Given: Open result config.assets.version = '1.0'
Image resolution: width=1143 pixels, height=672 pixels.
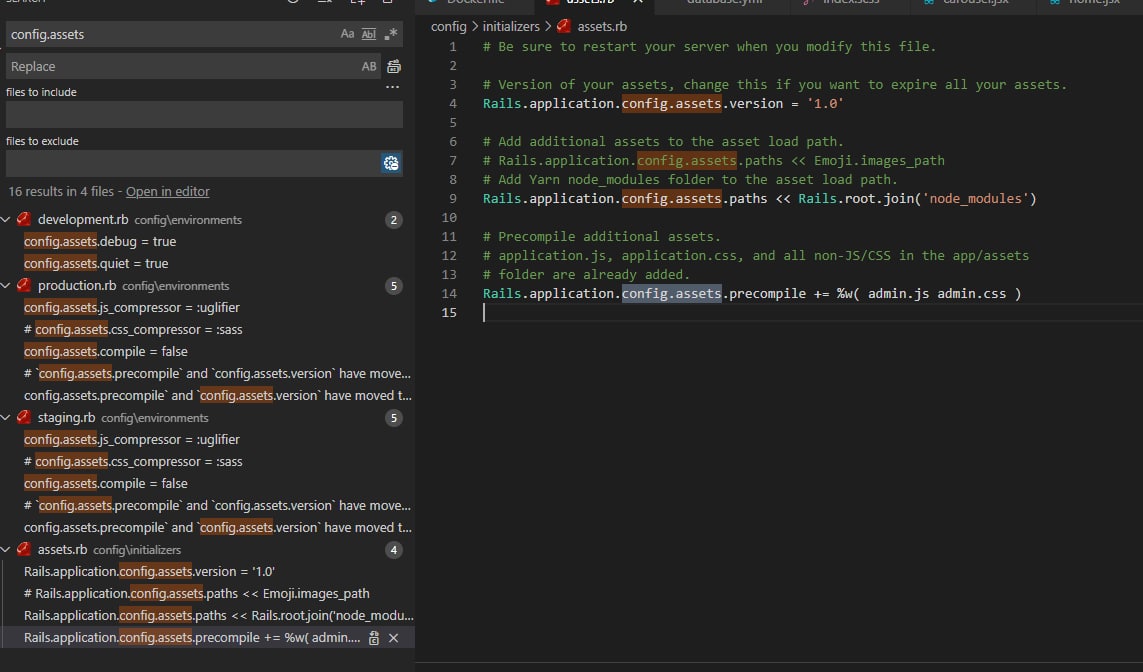Looking at the screenshot, I should tap(149, 571).
